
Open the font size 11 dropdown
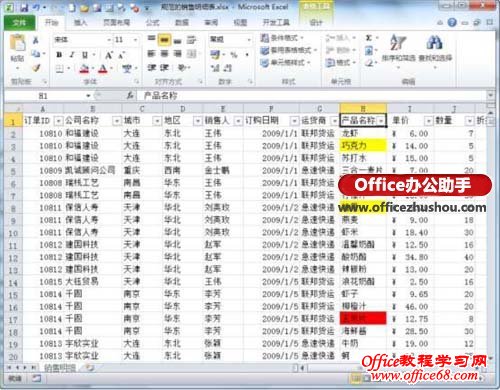(136, 40)
